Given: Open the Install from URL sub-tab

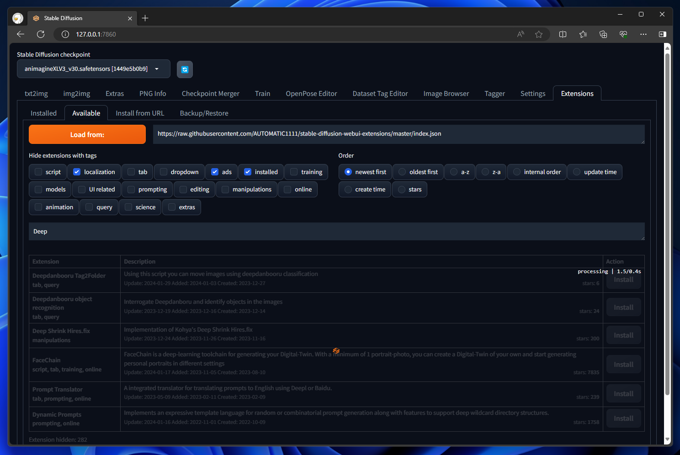Looking at the screenshot, I should click(140, 113).
